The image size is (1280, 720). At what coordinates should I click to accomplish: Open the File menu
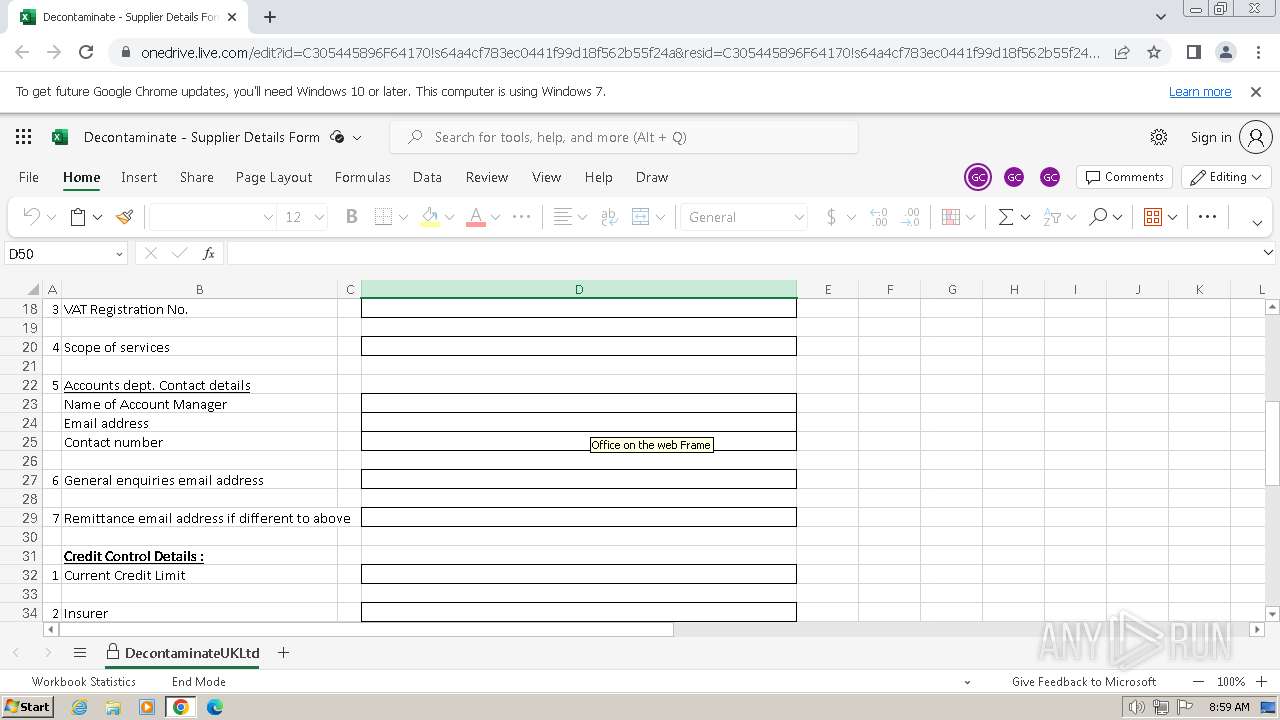point(29,177)
